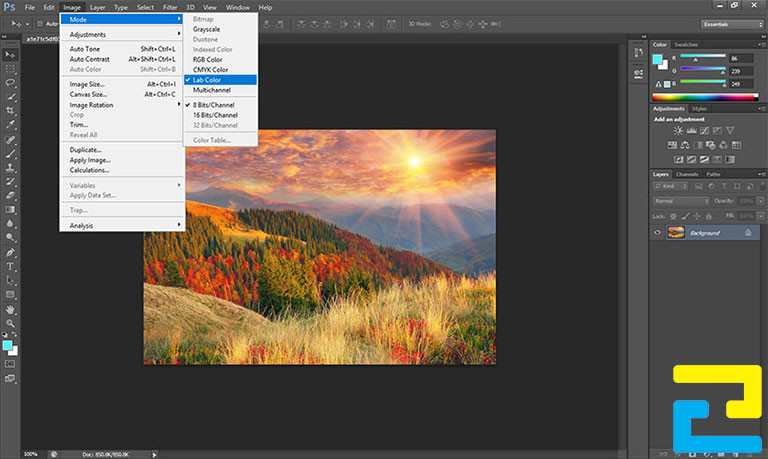Select the Move tool
Image resolution: width=768 pixels, height=459 pixels.
point(10,54)
